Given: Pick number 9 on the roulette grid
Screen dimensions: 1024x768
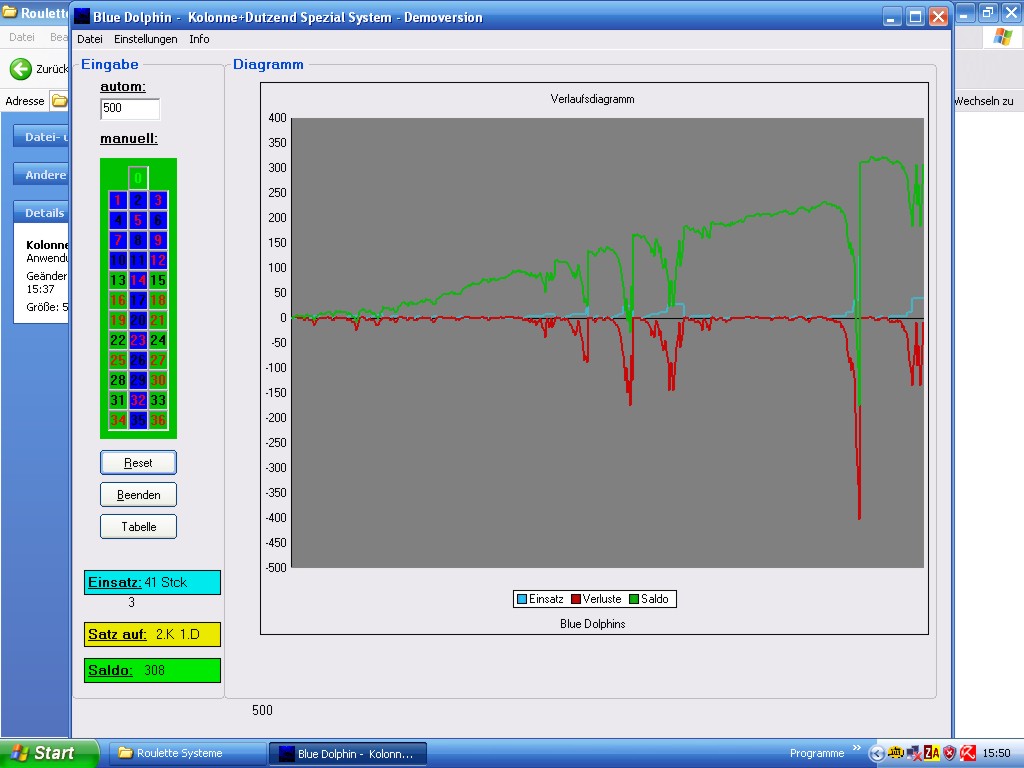Looking at the screenshot, I should (x=158, y=240).
